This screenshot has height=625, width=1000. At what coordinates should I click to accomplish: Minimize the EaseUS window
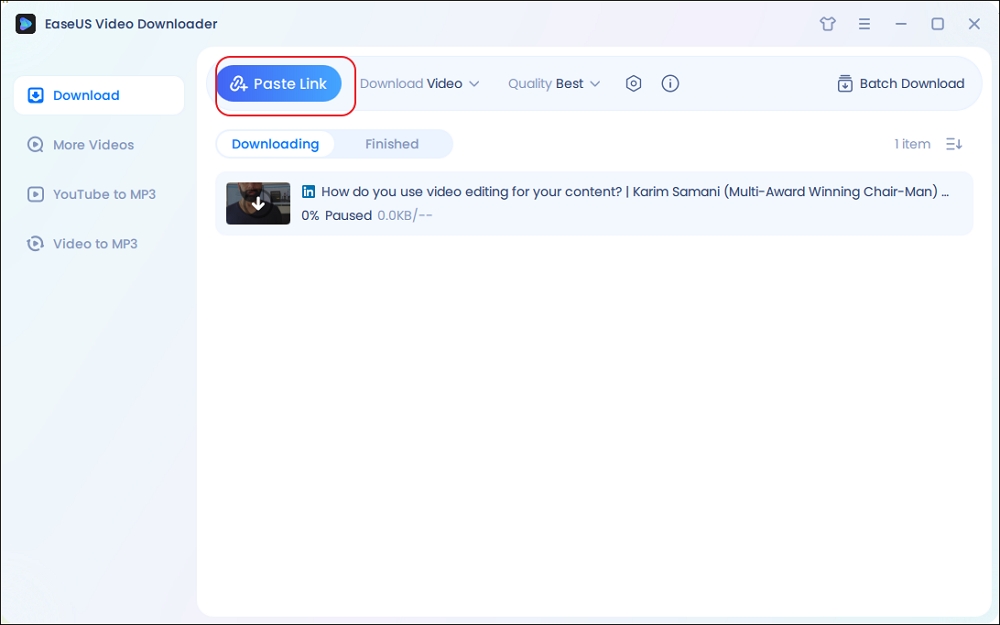click(x=901, y=24)
